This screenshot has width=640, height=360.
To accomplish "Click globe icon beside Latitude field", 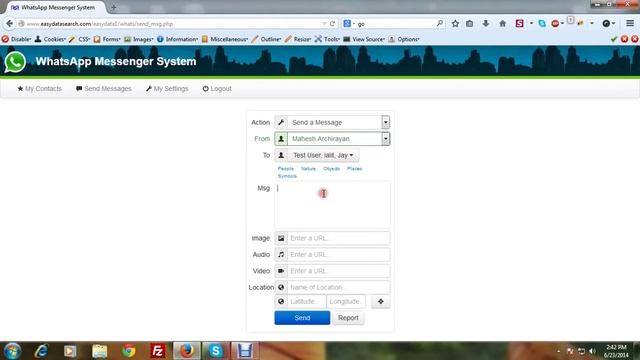I will (x=281, y=302).
